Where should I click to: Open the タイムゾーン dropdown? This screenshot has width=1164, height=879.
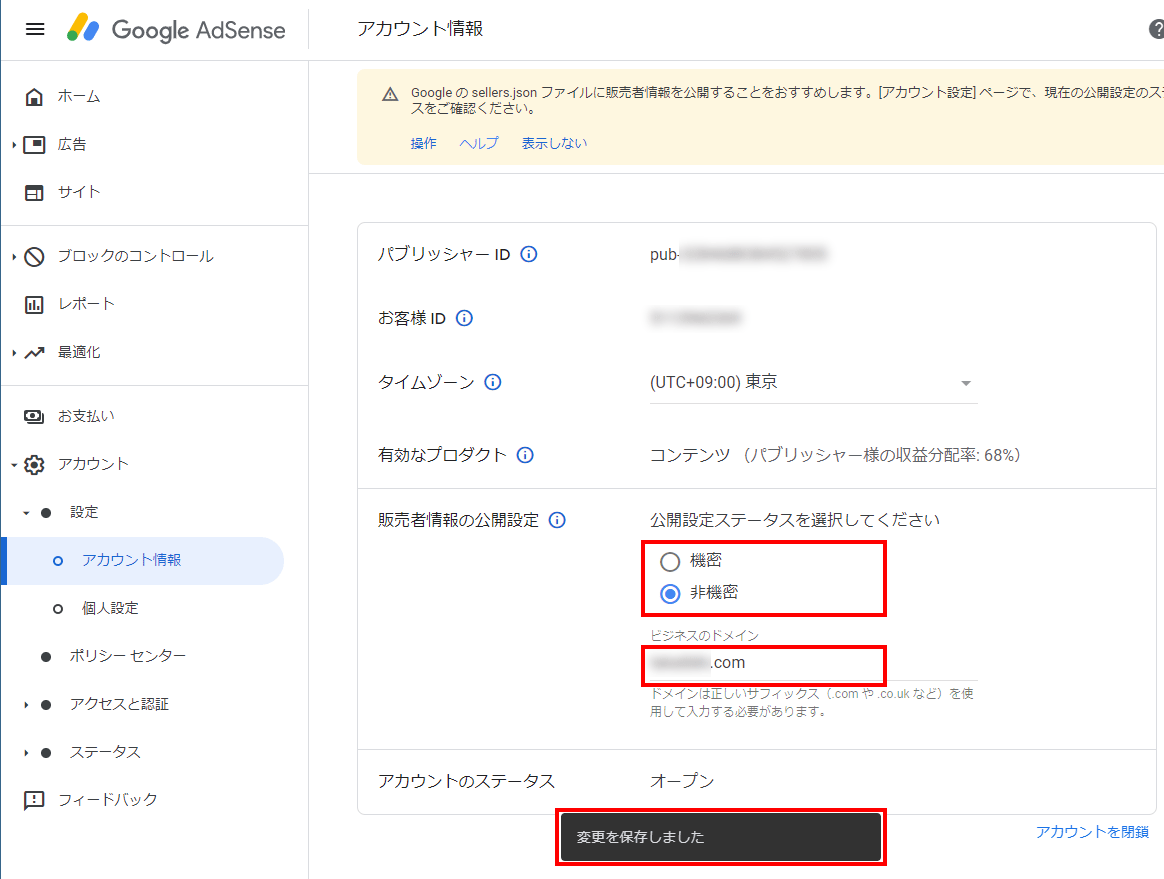(814, 383)
